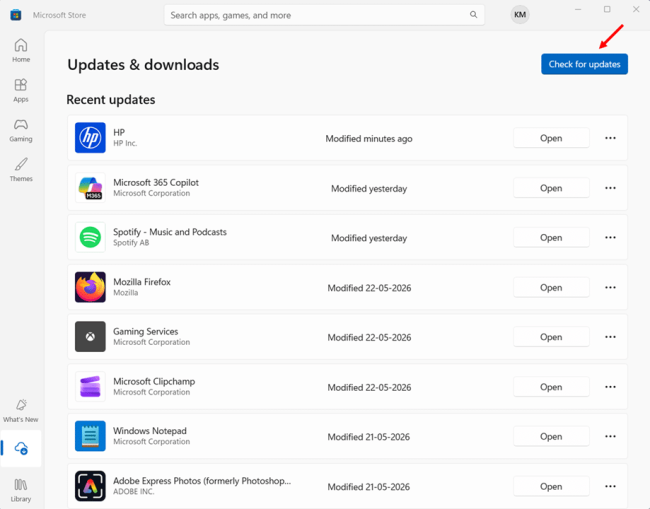Screen dimensions: 650x509
Task: Click the 'ADOBE INC.' publisher text
Action: (133, 492)
